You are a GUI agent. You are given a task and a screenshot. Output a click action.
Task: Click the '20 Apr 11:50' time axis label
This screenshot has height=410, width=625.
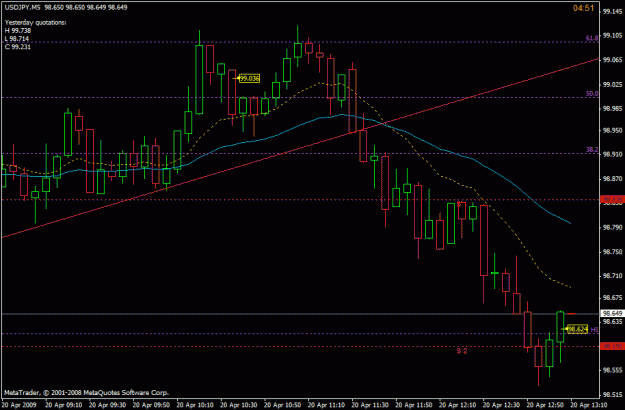pos(414,405)
